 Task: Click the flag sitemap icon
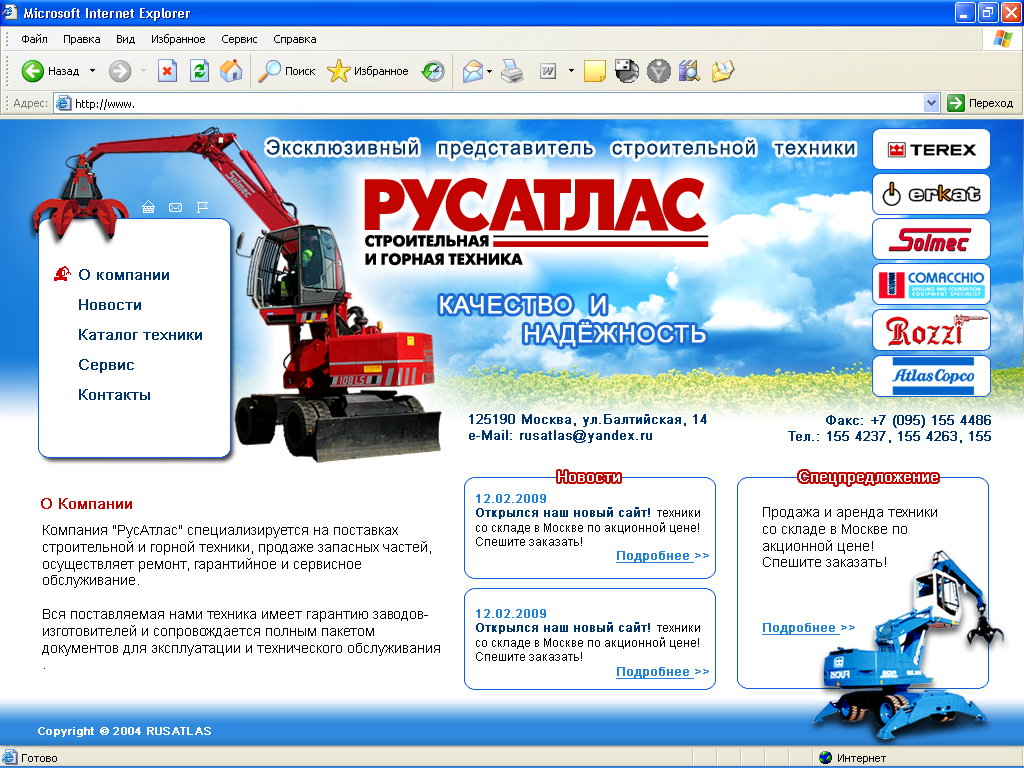tap(202, 207)
